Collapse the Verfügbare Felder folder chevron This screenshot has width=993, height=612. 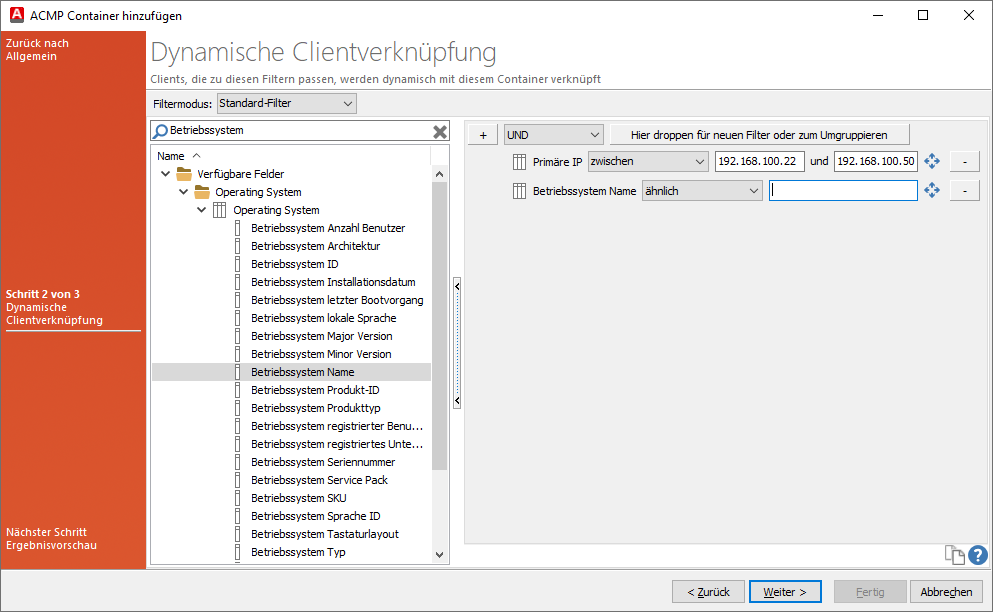pyautogui.click(x=164, y=173)
